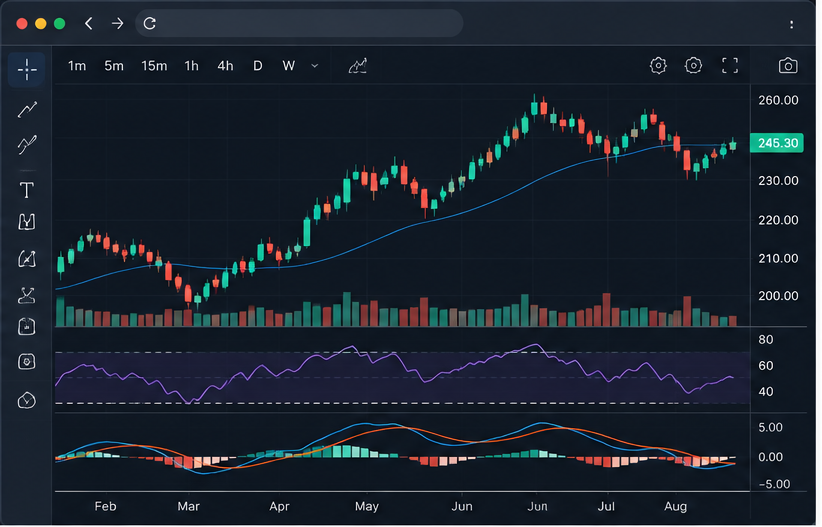Enter fullscreen chart mode
Screen dimensions: 822x527
click(x=730, y=66)
